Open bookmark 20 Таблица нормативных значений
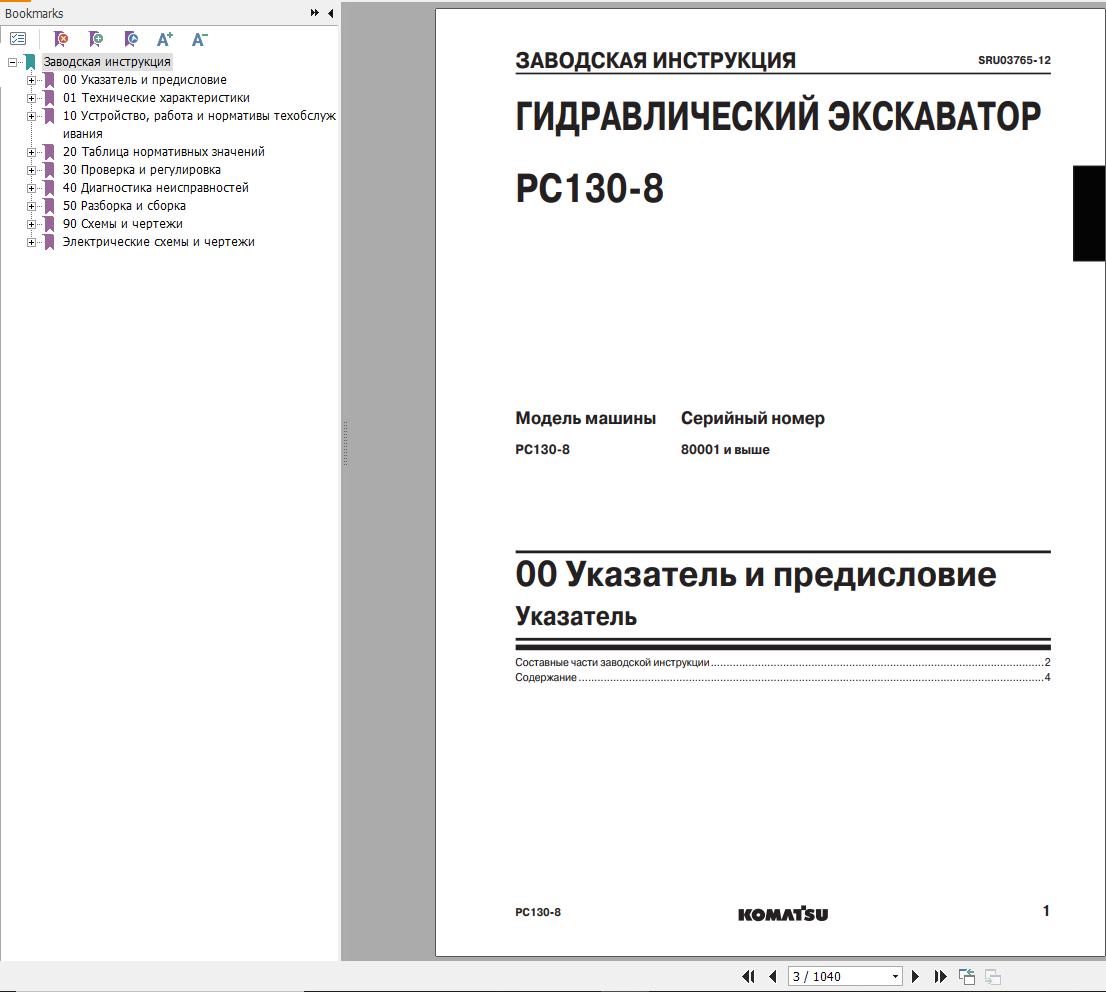1106x992 pixels. tap(164, 152)
